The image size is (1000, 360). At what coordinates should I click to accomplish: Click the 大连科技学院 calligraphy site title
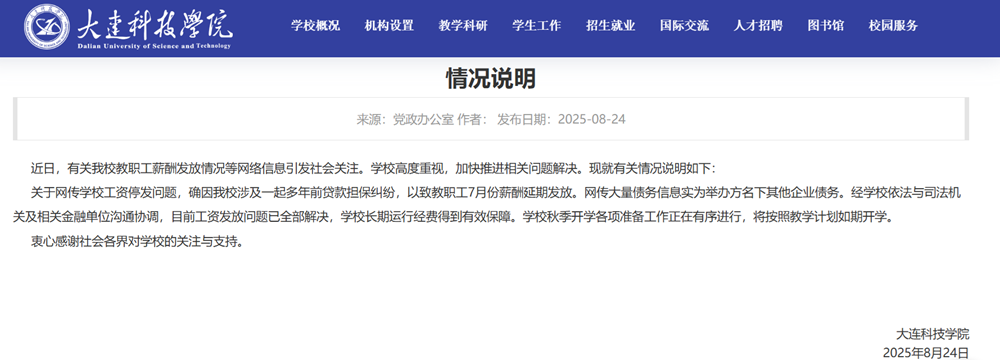tap(154, 24)
